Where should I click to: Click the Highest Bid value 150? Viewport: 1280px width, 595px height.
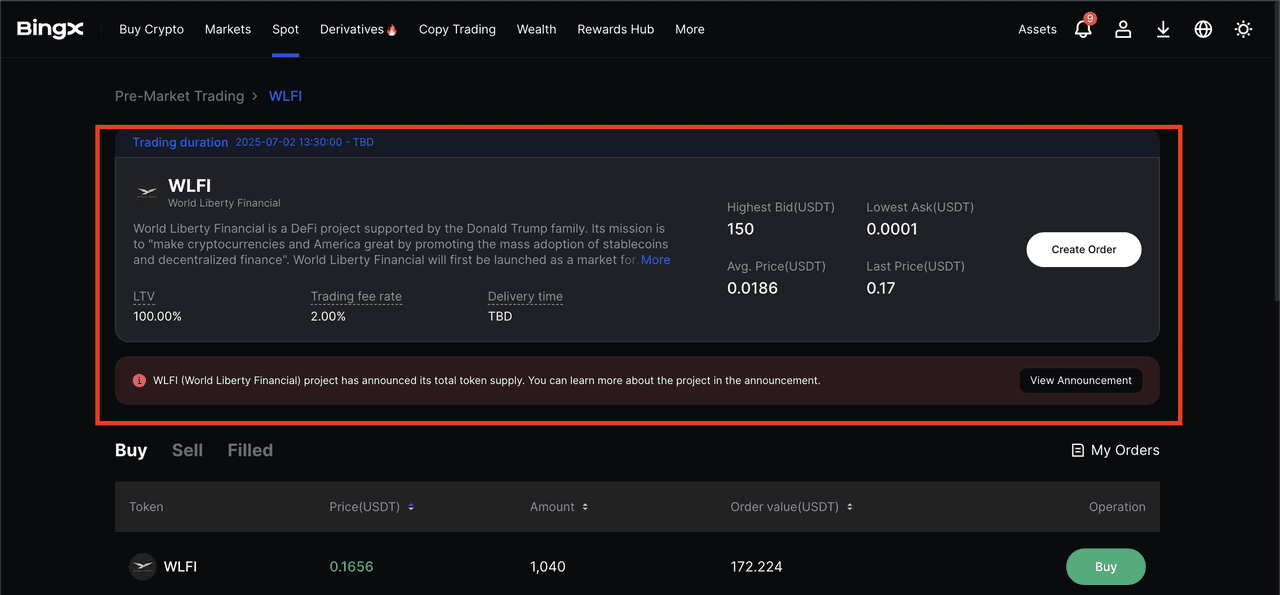(741, 229)
